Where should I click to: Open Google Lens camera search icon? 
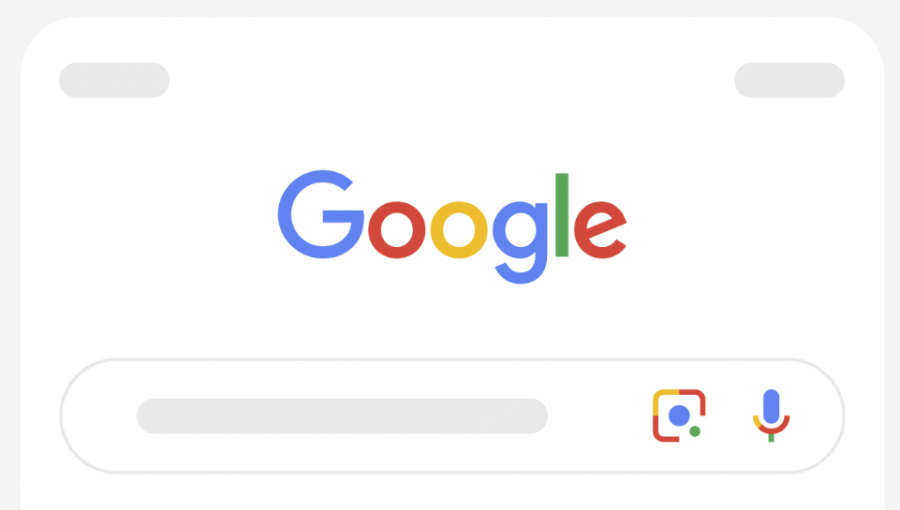[679, 415]
